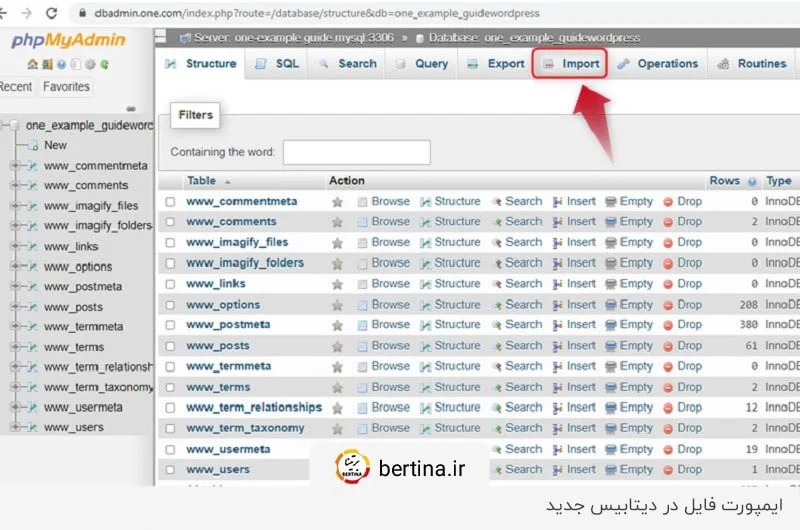
Task: Switch to the SQL tab
Action: [277, 64]
